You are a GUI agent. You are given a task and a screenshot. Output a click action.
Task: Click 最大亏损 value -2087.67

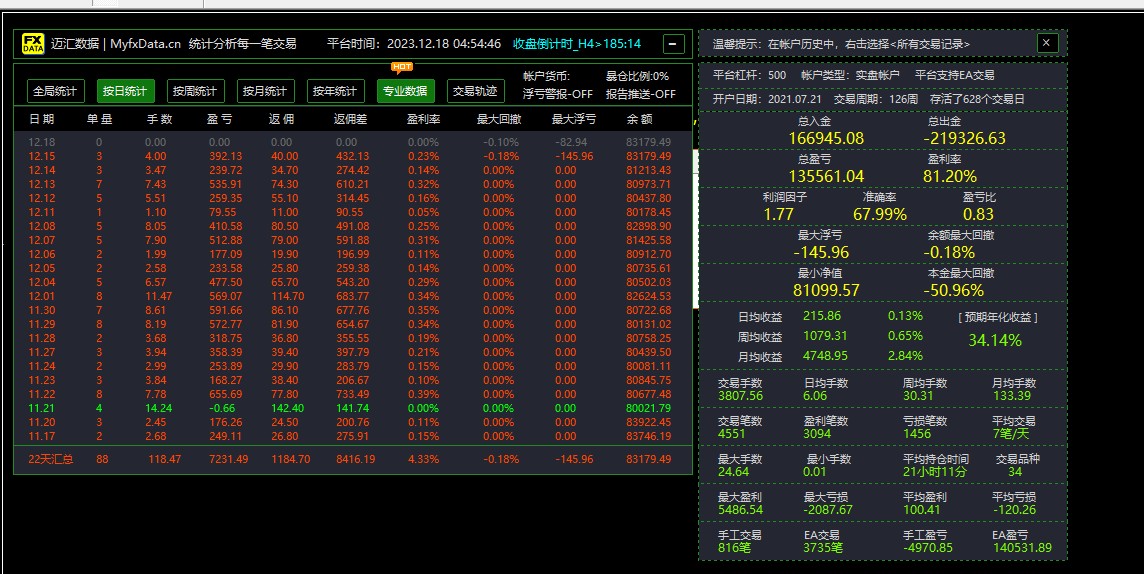point(828,510)
